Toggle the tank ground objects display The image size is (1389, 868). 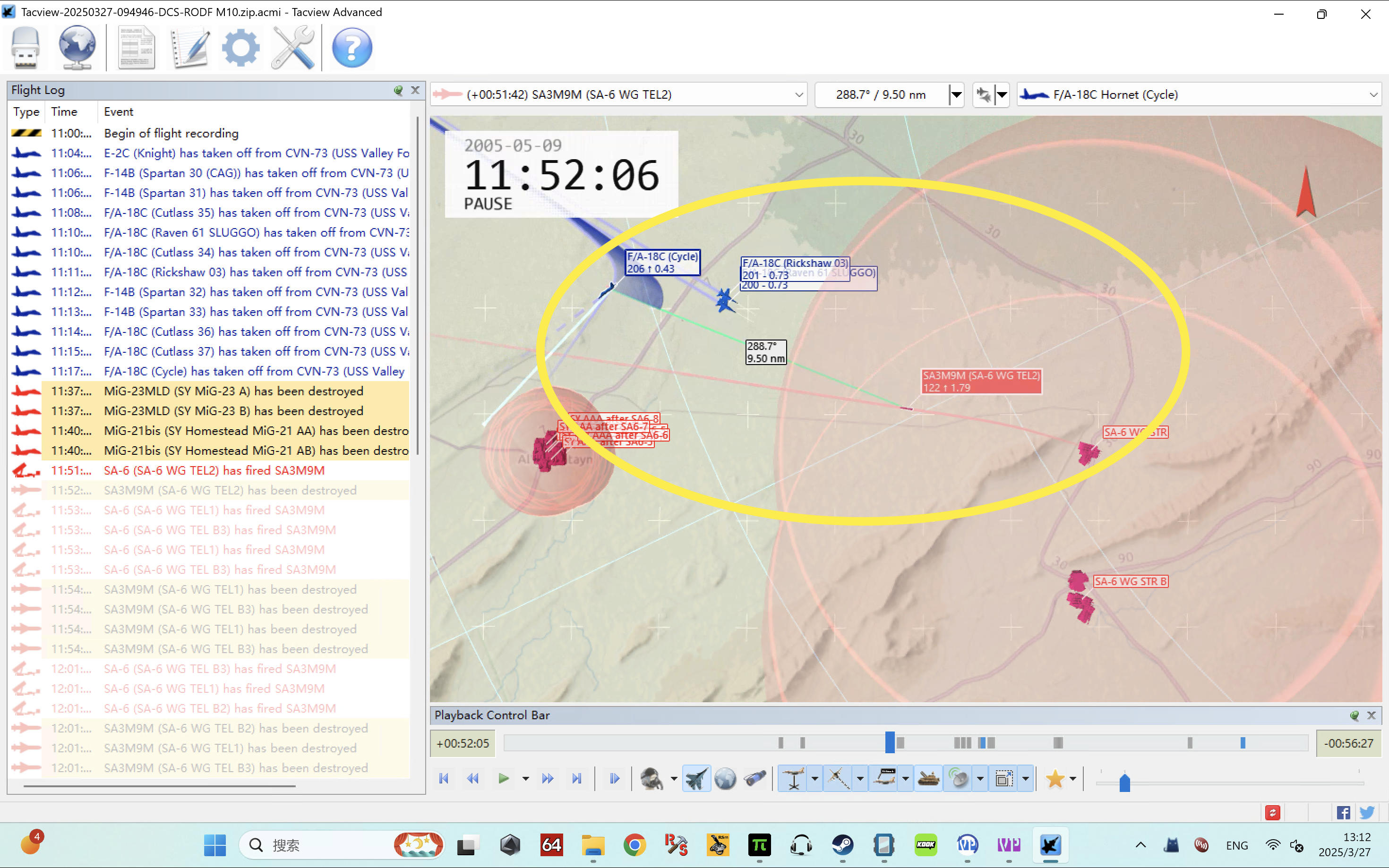click(x=928, y=778)
